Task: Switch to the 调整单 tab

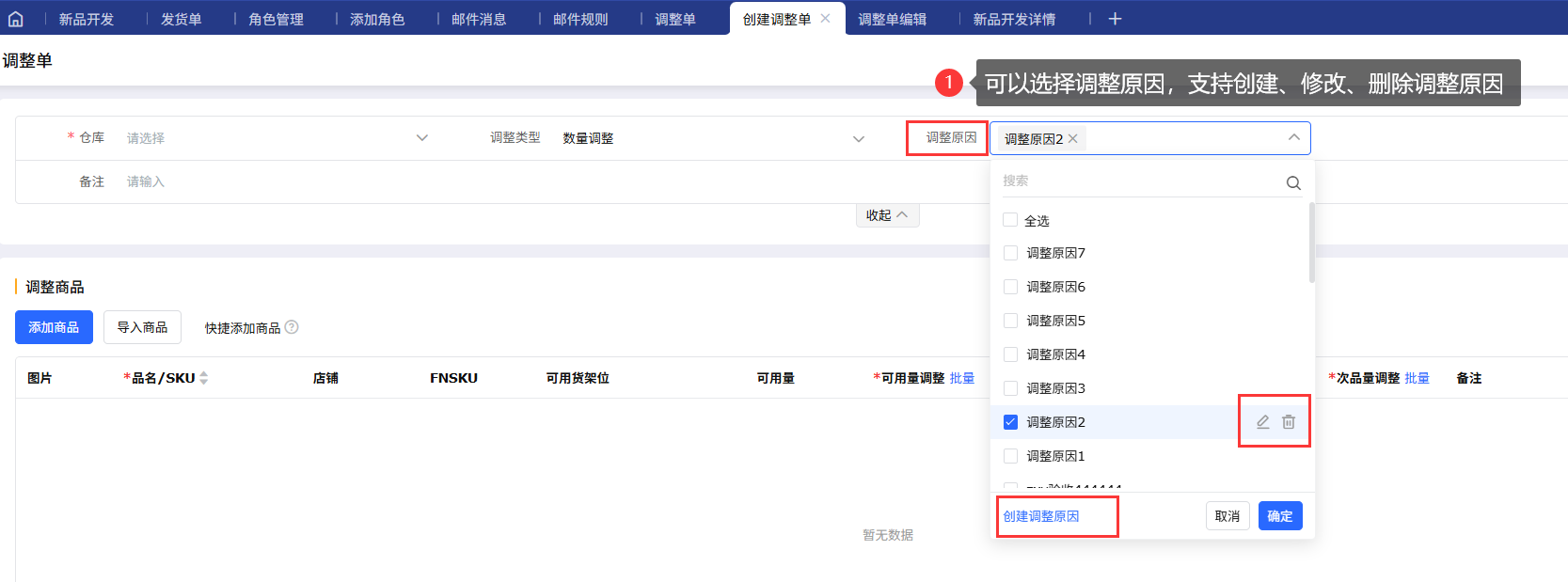Action: pyautogui.click(x=675, y=19)
